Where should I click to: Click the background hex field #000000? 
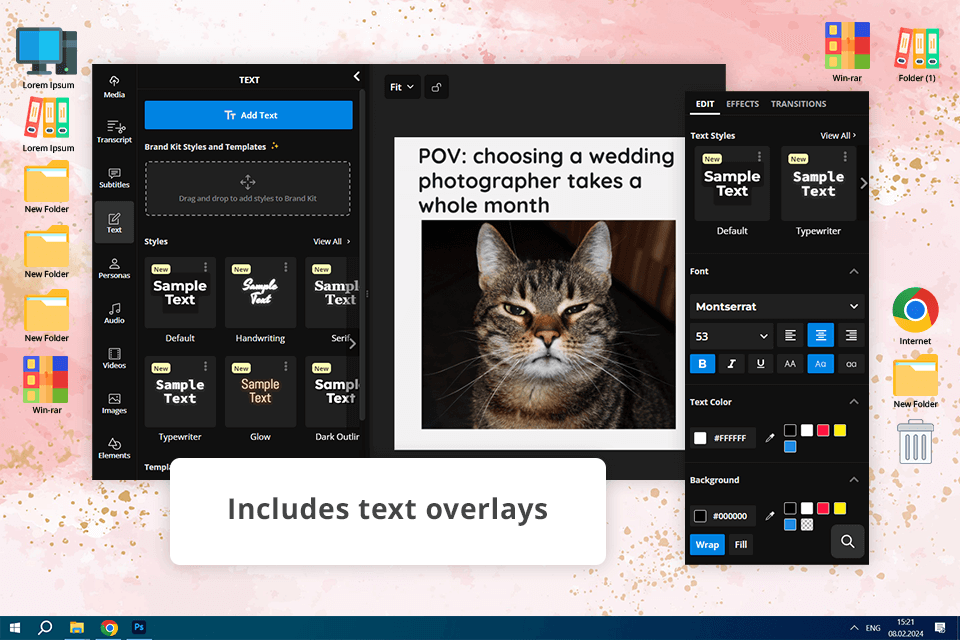coord(723,516)
